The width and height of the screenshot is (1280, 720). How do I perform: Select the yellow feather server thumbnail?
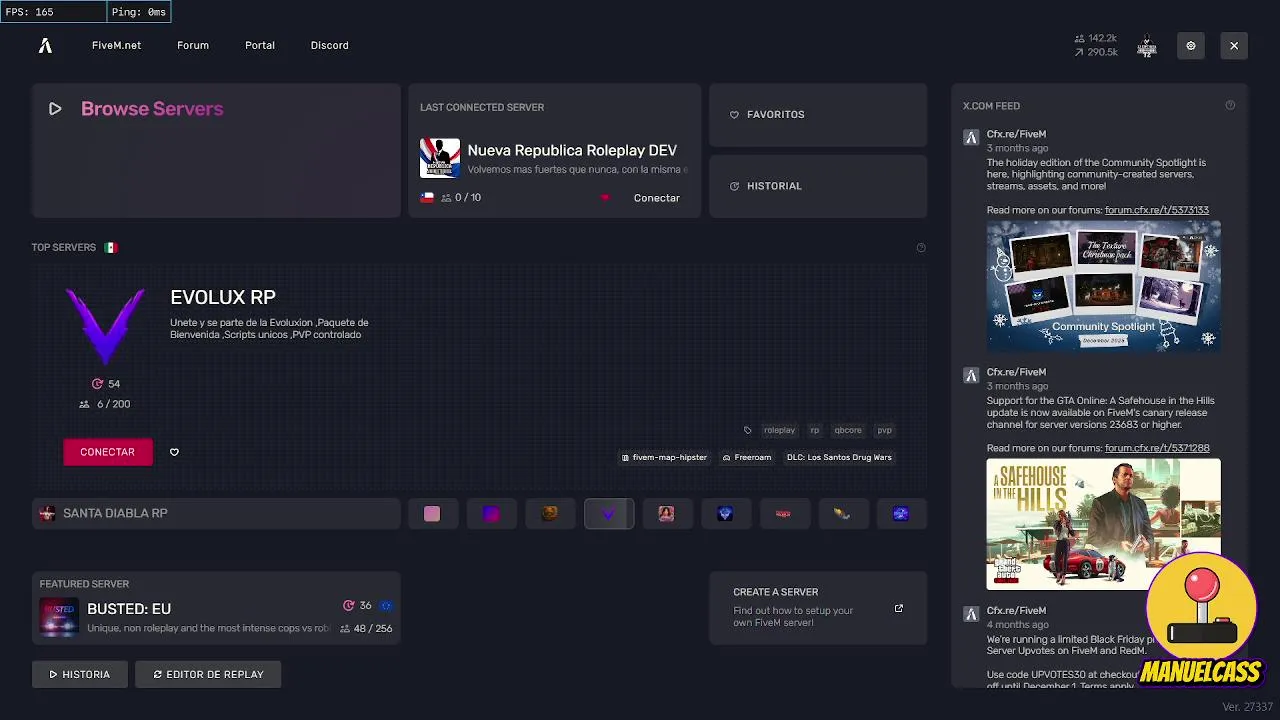click(x=843, y=514)
